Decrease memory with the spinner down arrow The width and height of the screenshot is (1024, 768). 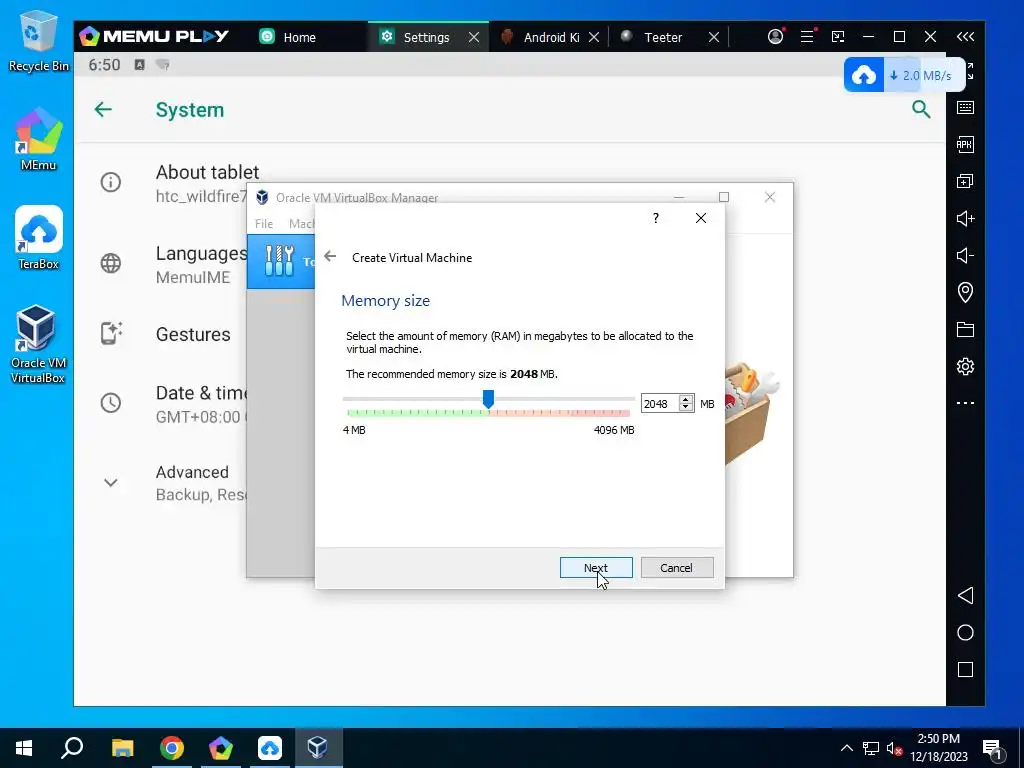[686, 408]
